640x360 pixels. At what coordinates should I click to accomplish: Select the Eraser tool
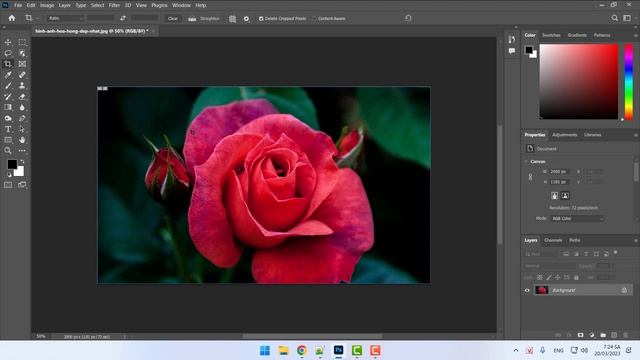[x=22, y=97]
